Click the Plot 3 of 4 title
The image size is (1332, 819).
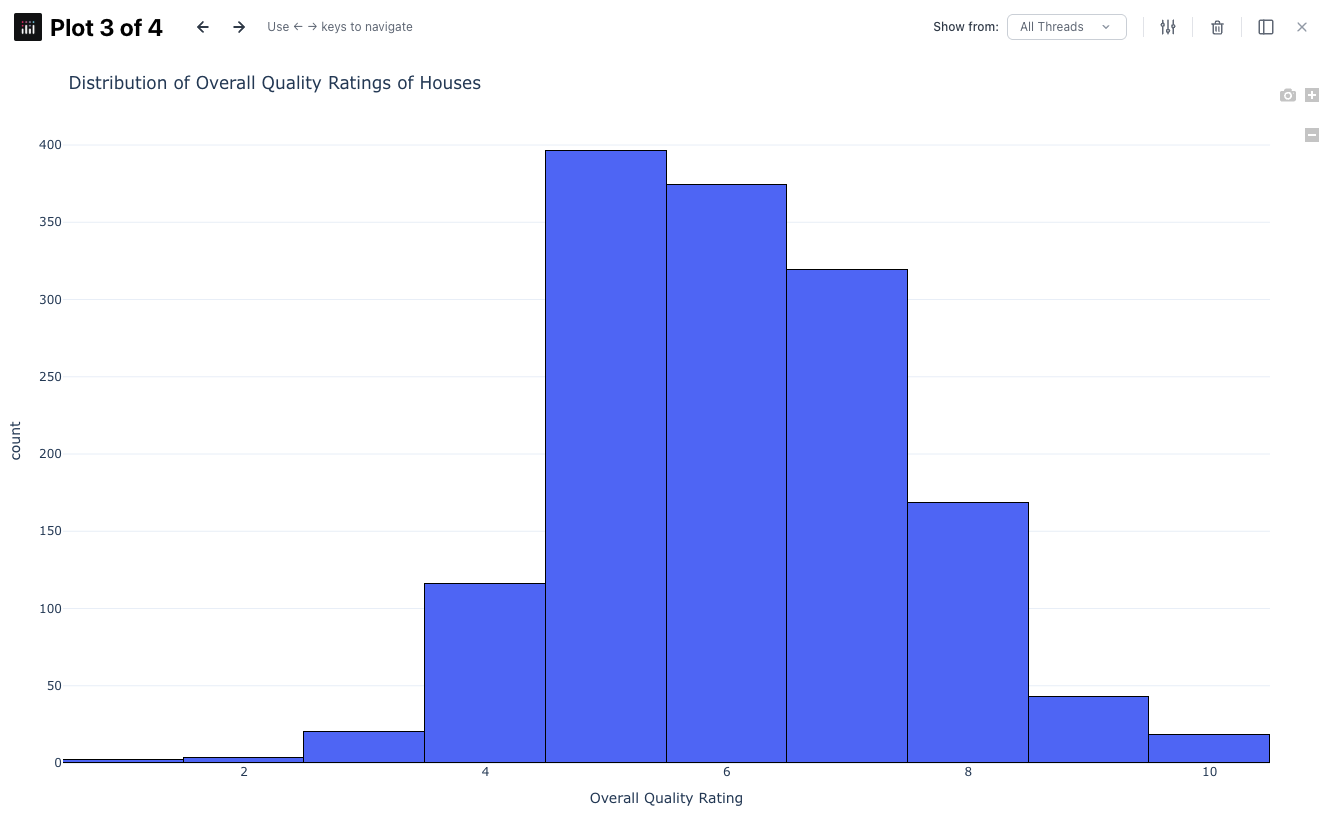tap(103, 27)
